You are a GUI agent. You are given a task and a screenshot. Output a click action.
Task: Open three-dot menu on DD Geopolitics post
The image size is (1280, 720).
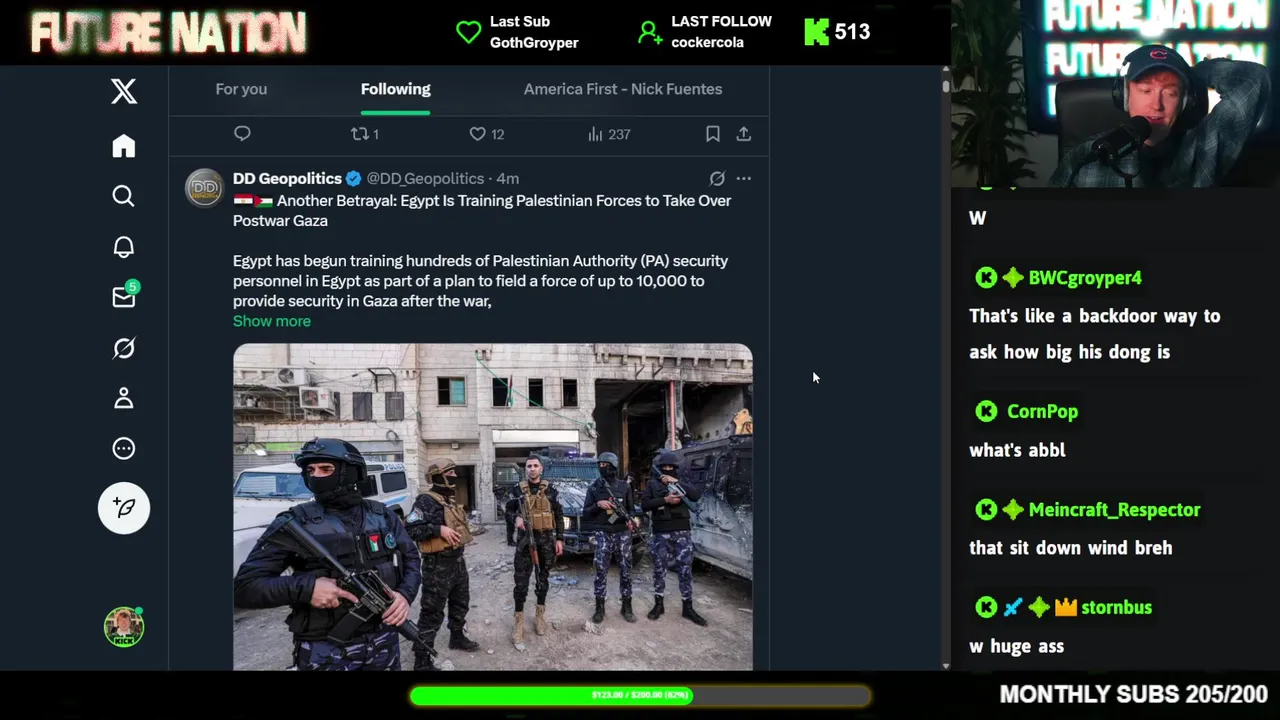pyautogui.click(x=743, y=179)
